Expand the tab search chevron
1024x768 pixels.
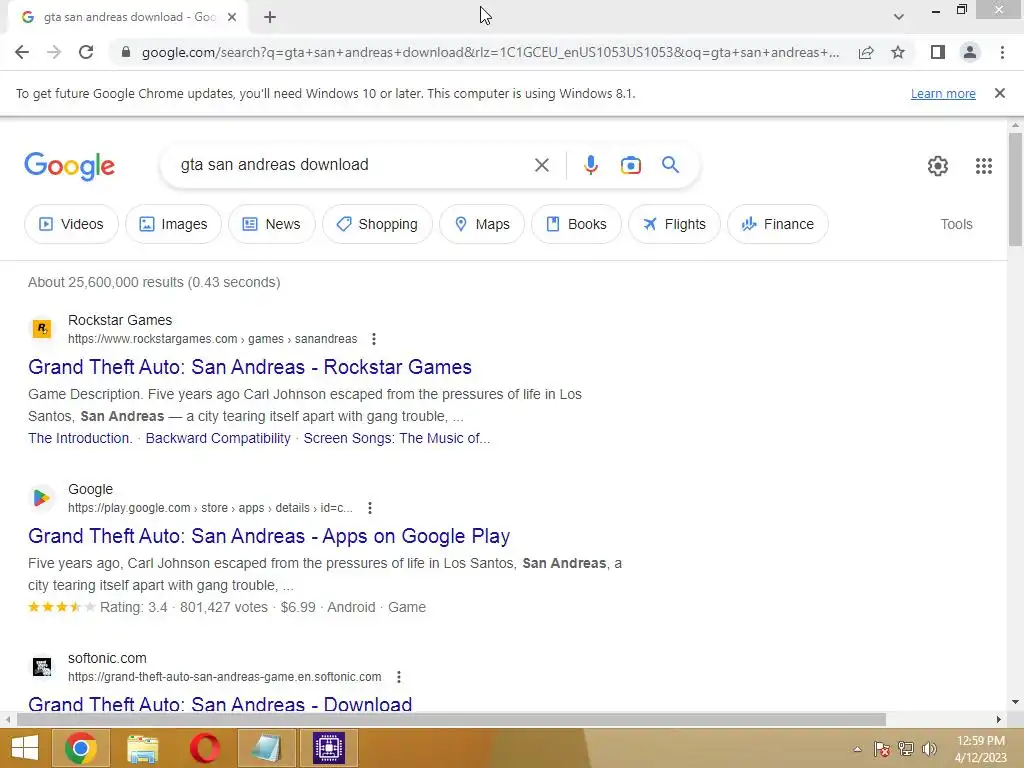click(899, 17)
